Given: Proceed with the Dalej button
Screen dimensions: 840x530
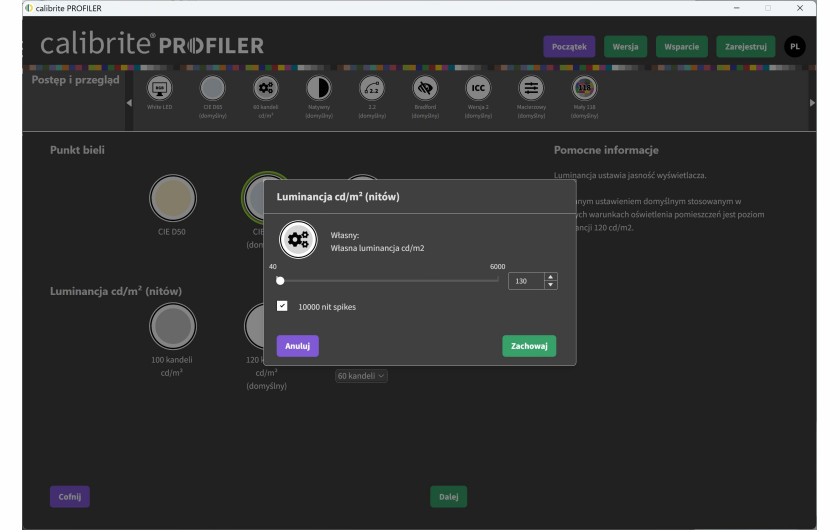Looking at the screenshot, I should tap(448, 496).
